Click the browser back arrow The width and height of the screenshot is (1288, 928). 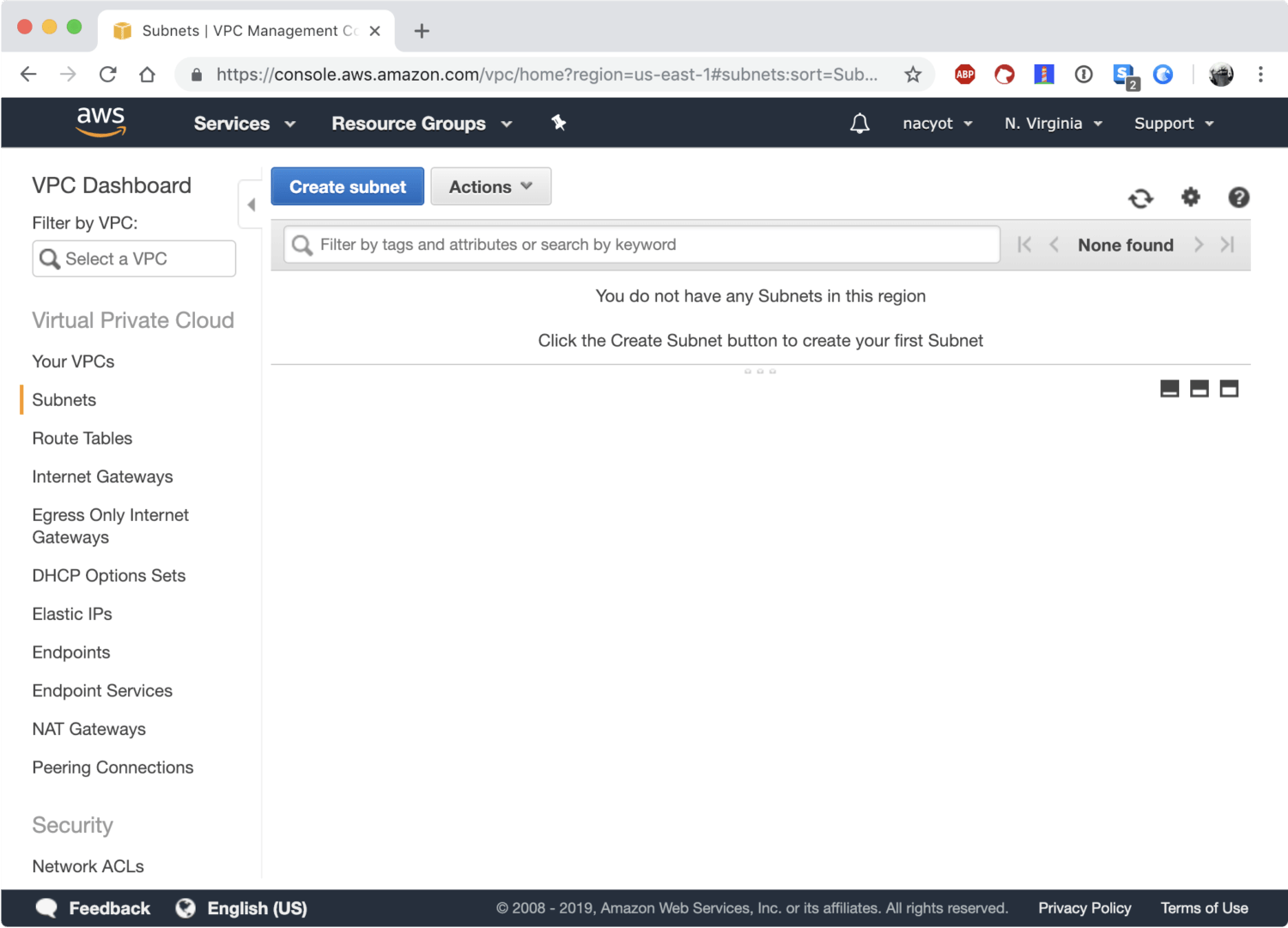[28, 75]
